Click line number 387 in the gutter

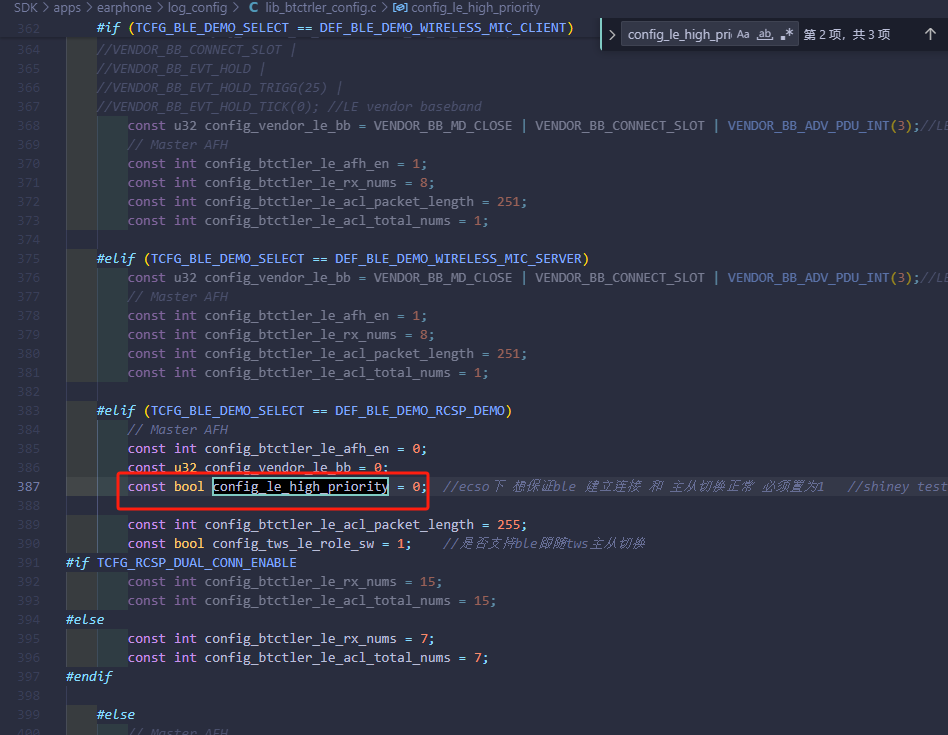(28, 487)
